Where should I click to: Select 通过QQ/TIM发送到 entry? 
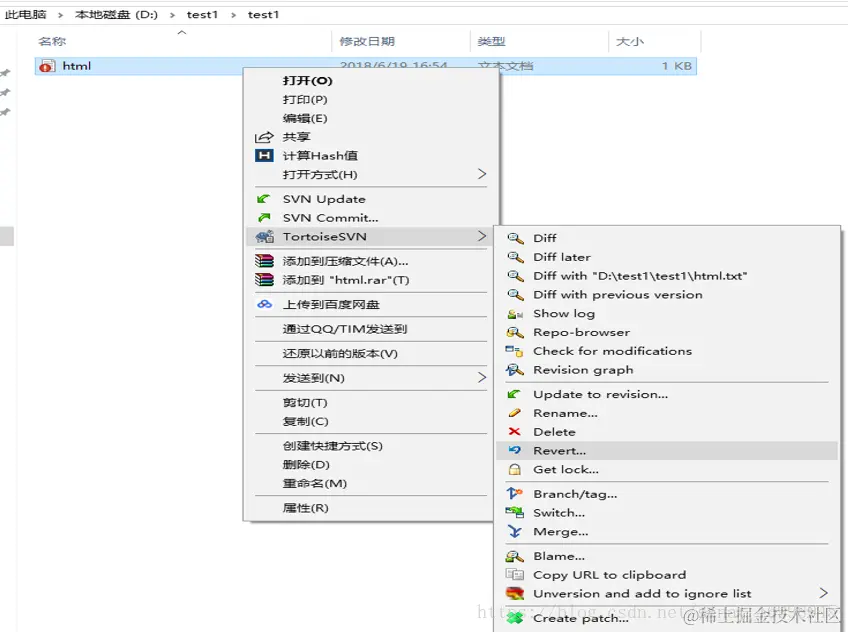coord(344,329)
